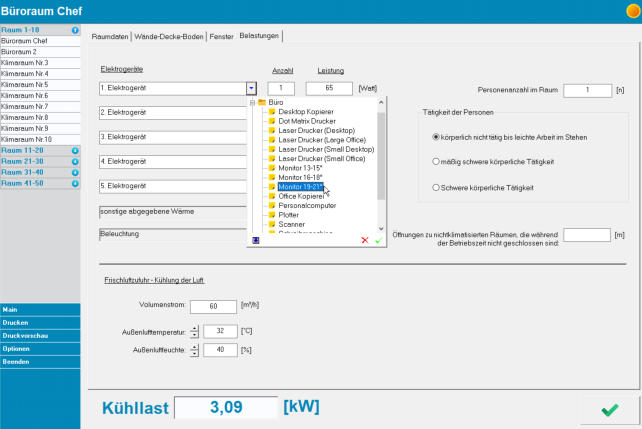
Task: Click the Außenlufttemperatur spinner arrows
Action: coord(194,331)
